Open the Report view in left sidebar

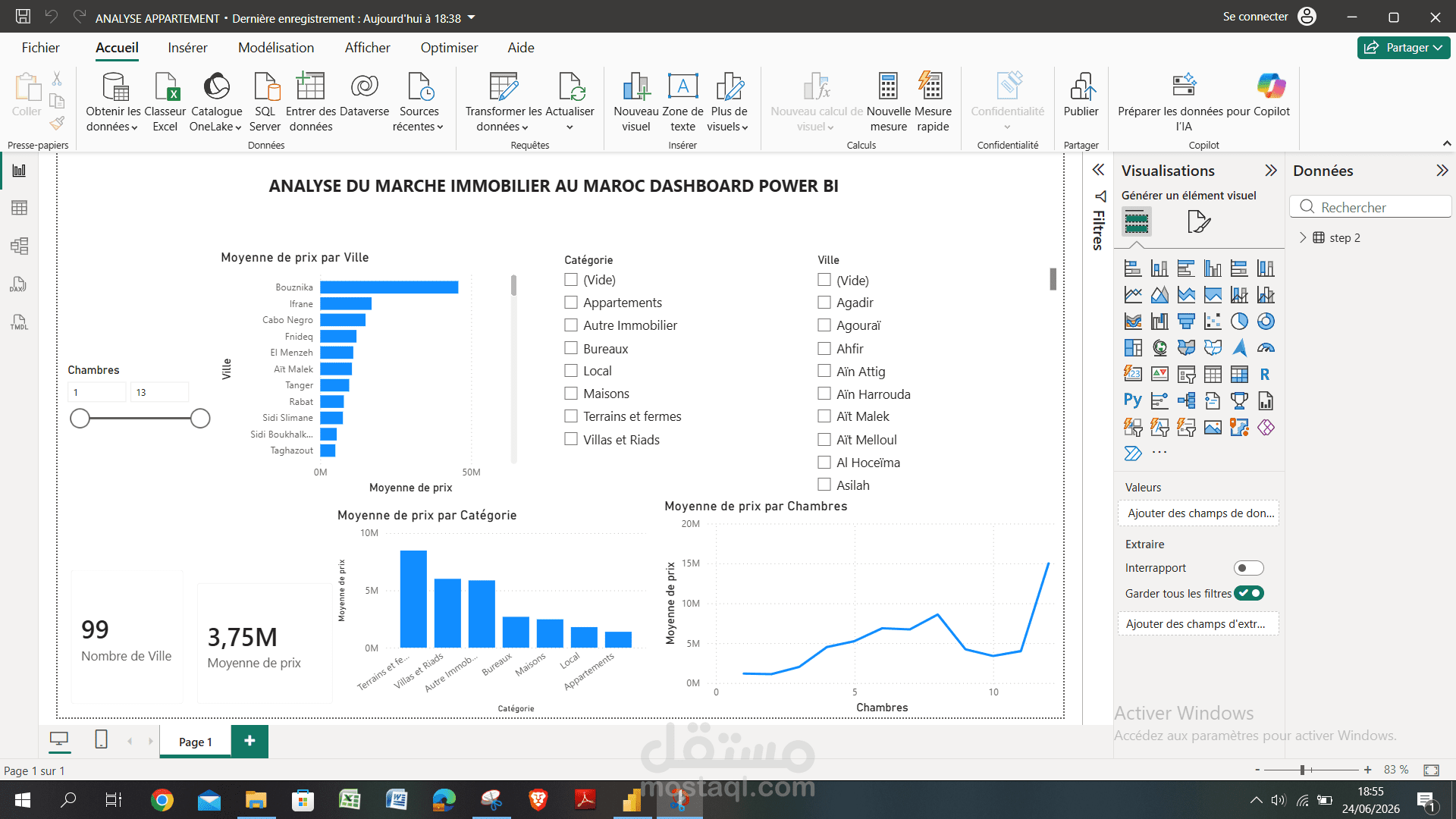click(x=20, y=171)
